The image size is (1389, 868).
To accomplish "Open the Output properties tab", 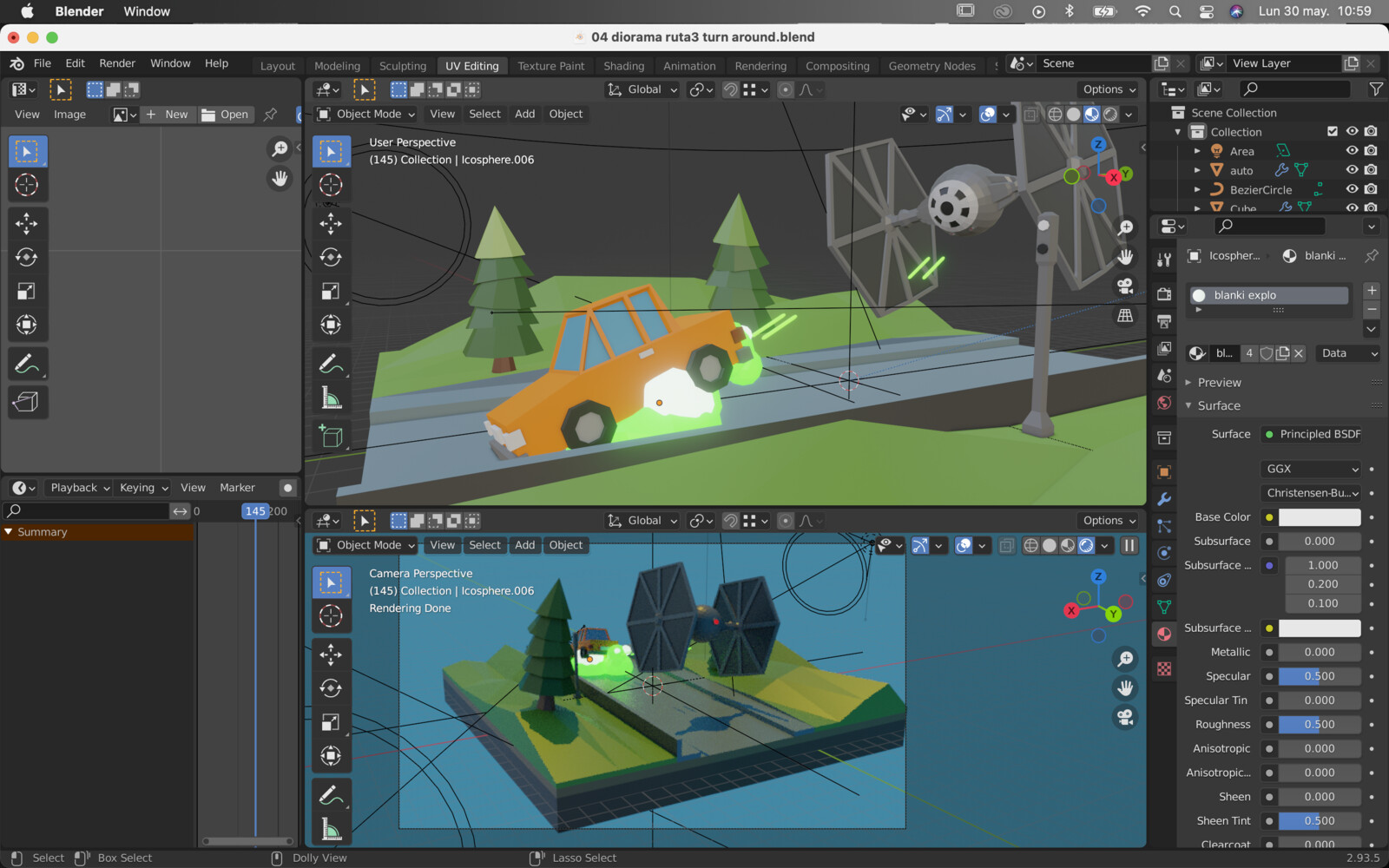I will [1164, 321].
